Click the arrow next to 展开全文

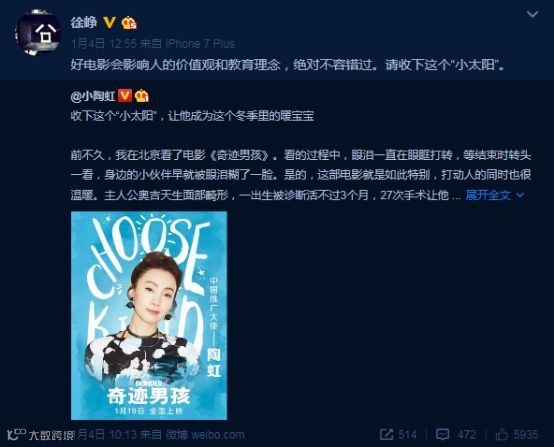520,195
